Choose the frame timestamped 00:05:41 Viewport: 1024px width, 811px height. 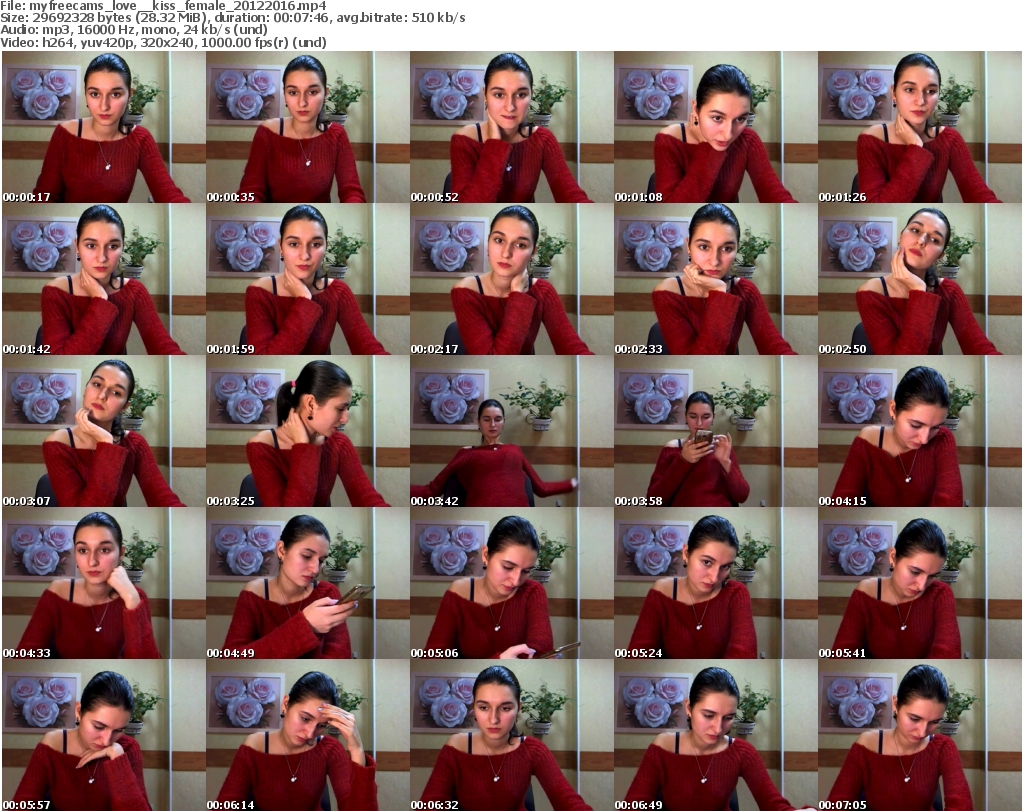click(920, 584)
